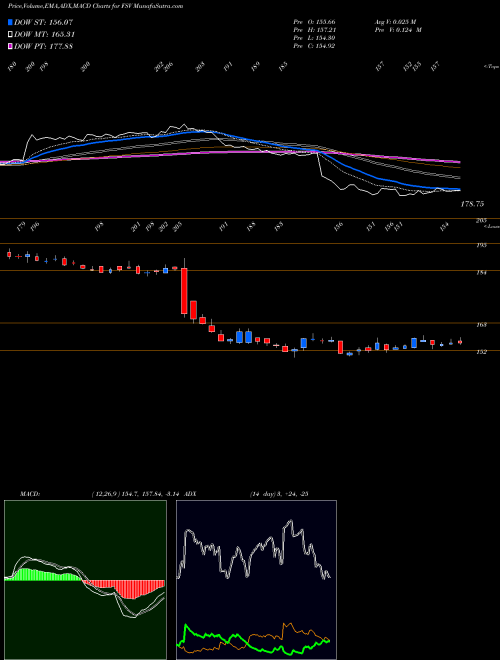Click the rotated 206 tops value above the chart
The width and height of the screenshot is (500, 660).
(x=169, y=67)
